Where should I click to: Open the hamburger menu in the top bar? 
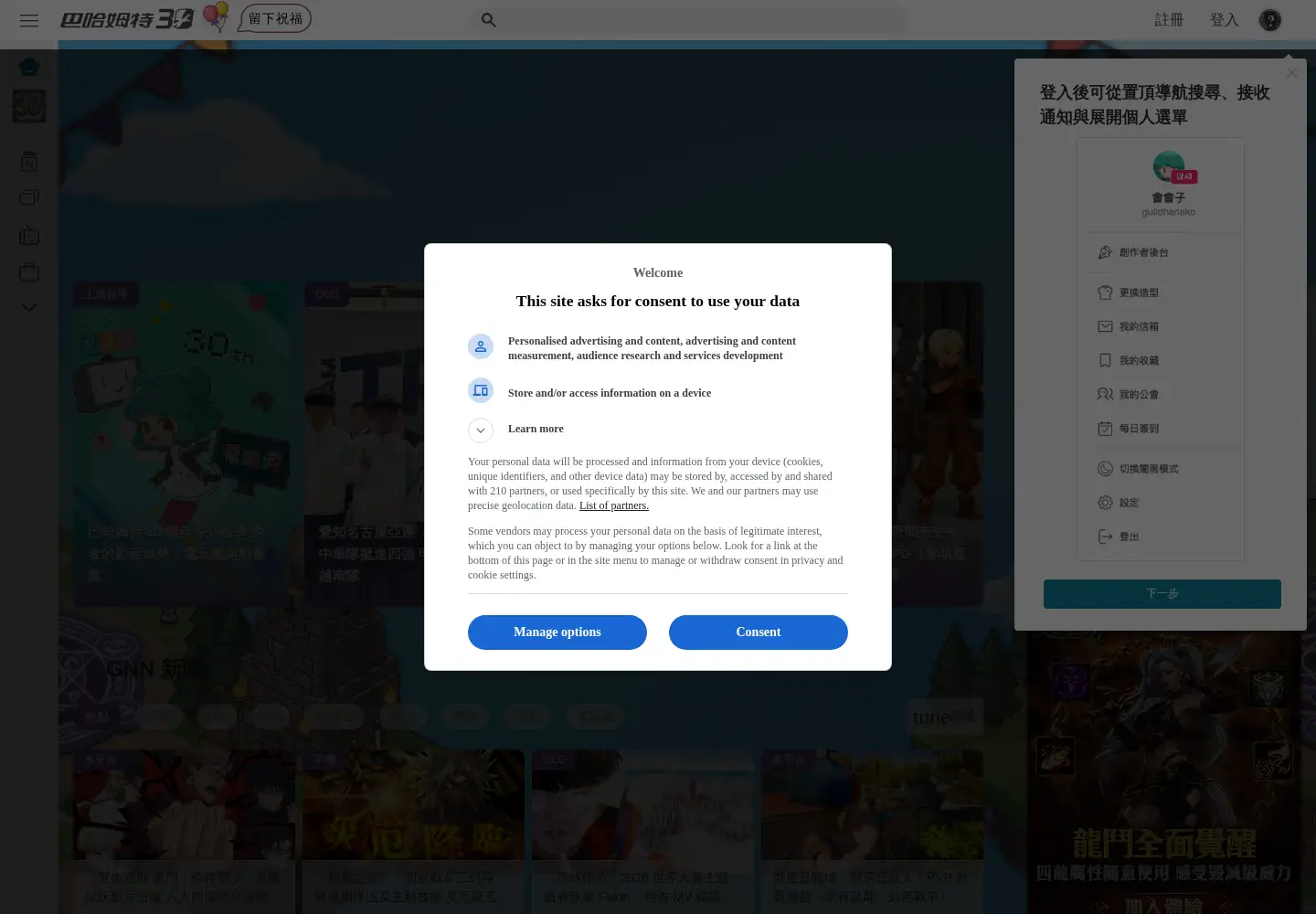(29, 20)
